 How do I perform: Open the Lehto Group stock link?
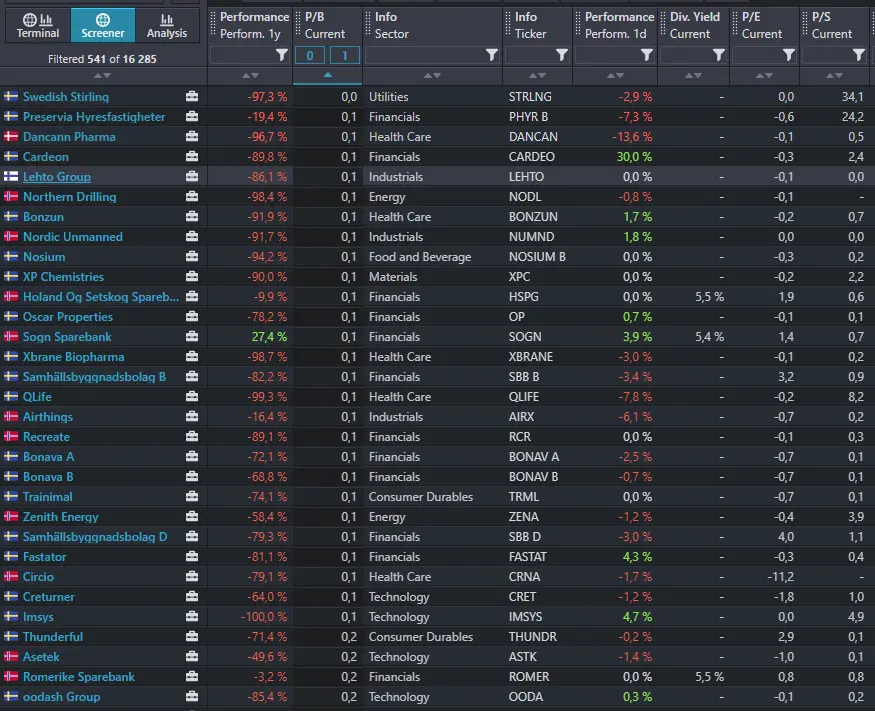click(57, 177)
